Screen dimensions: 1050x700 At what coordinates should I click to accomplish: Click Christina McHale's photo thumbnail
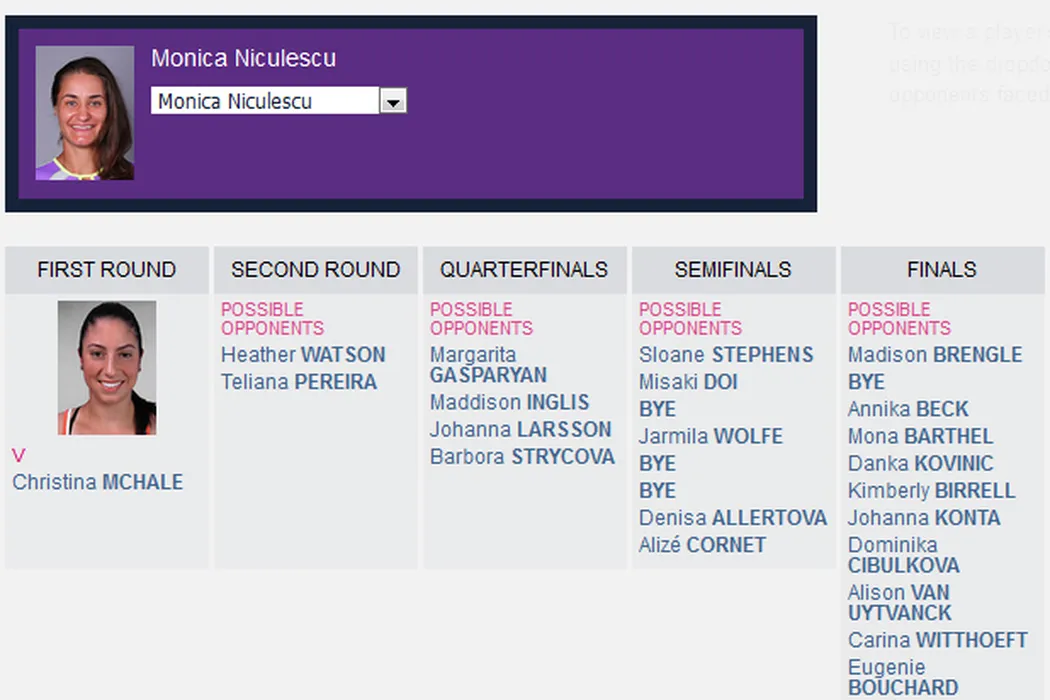tap(107, 368)
